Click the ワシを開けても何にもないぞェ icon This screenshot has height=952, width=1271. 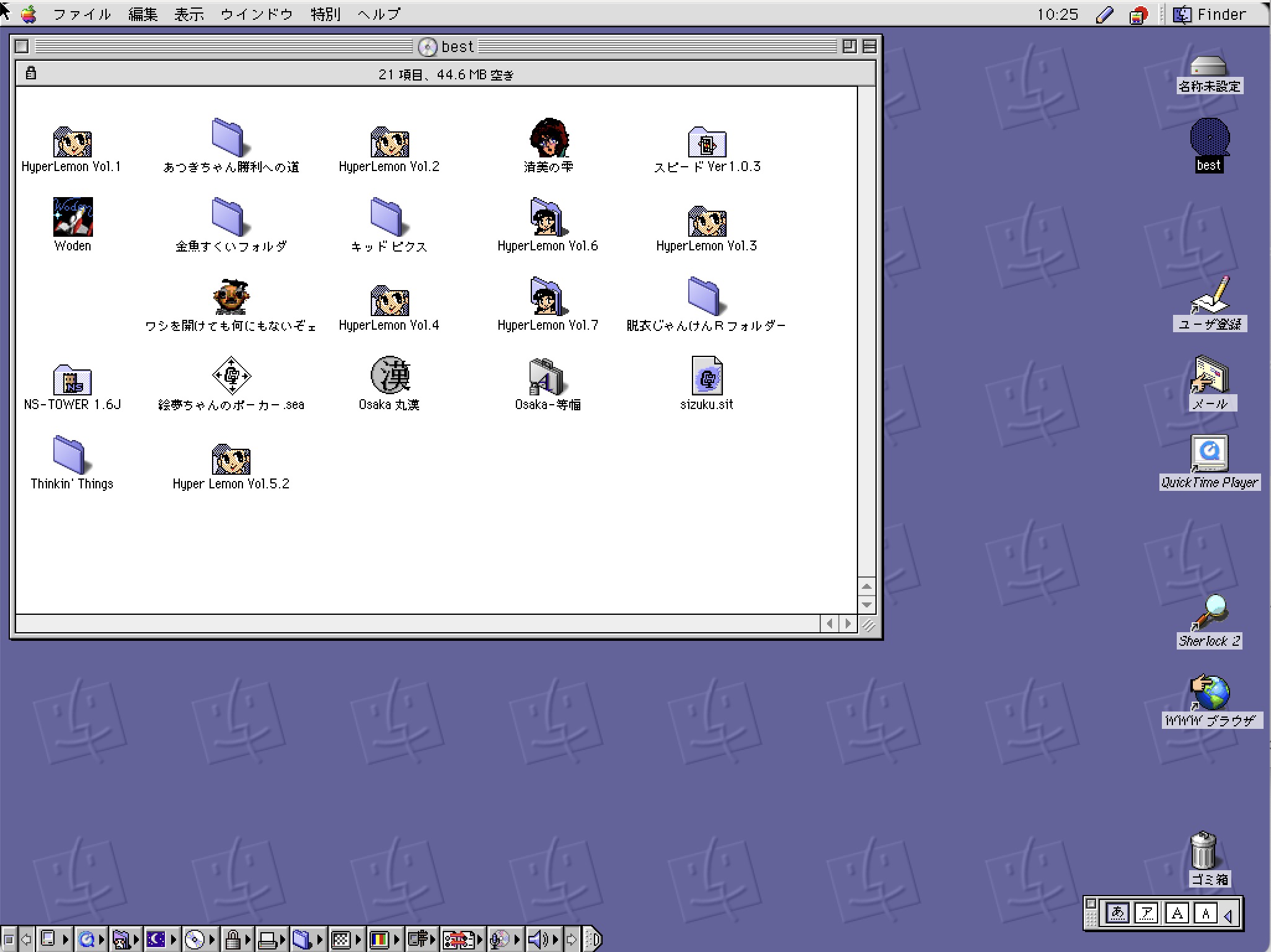pyautogui.click(x=231, y=296)
